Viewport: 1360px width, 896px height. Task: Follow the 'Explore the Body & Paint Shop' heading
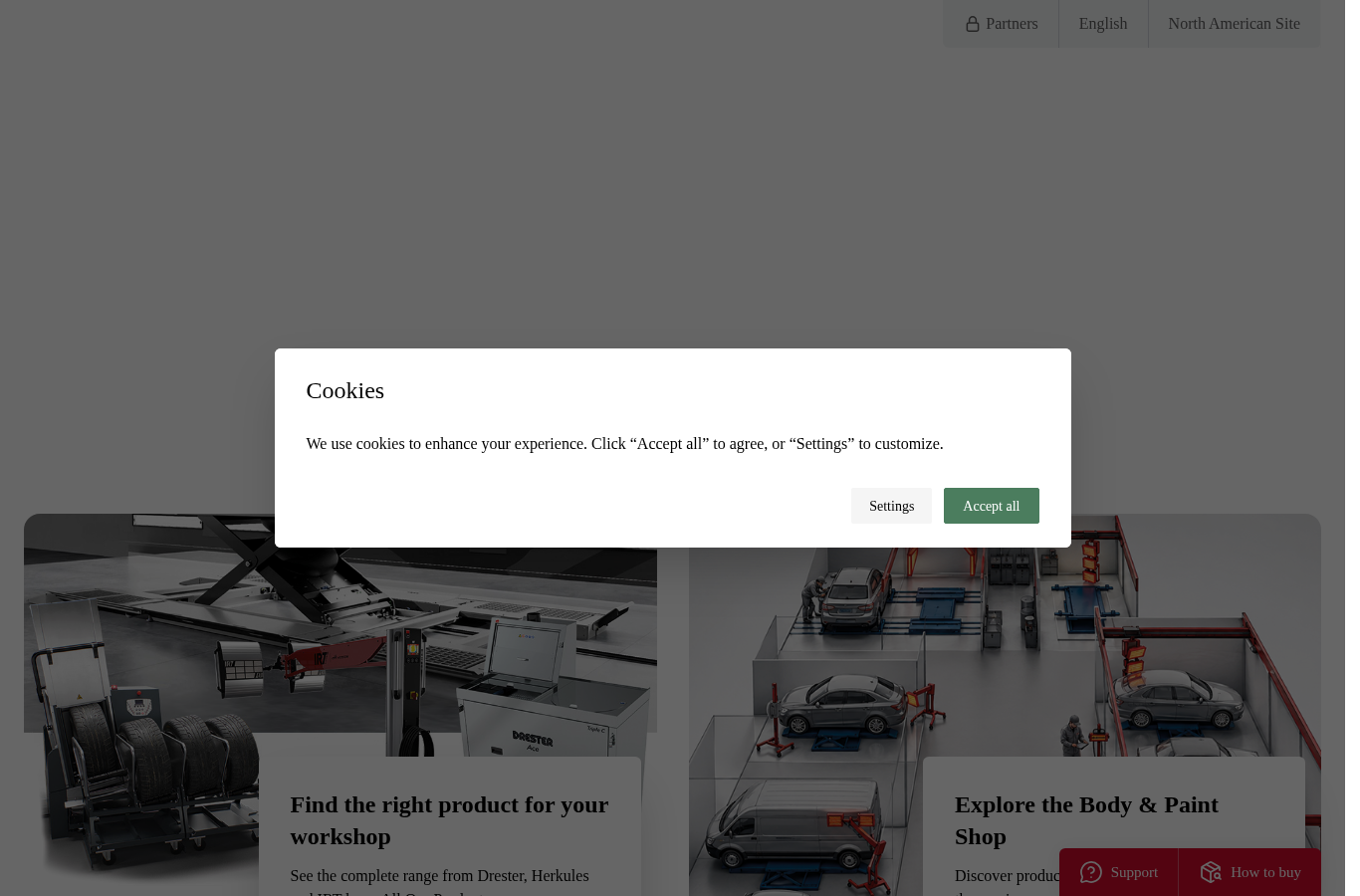click(x=1086, y=820)
